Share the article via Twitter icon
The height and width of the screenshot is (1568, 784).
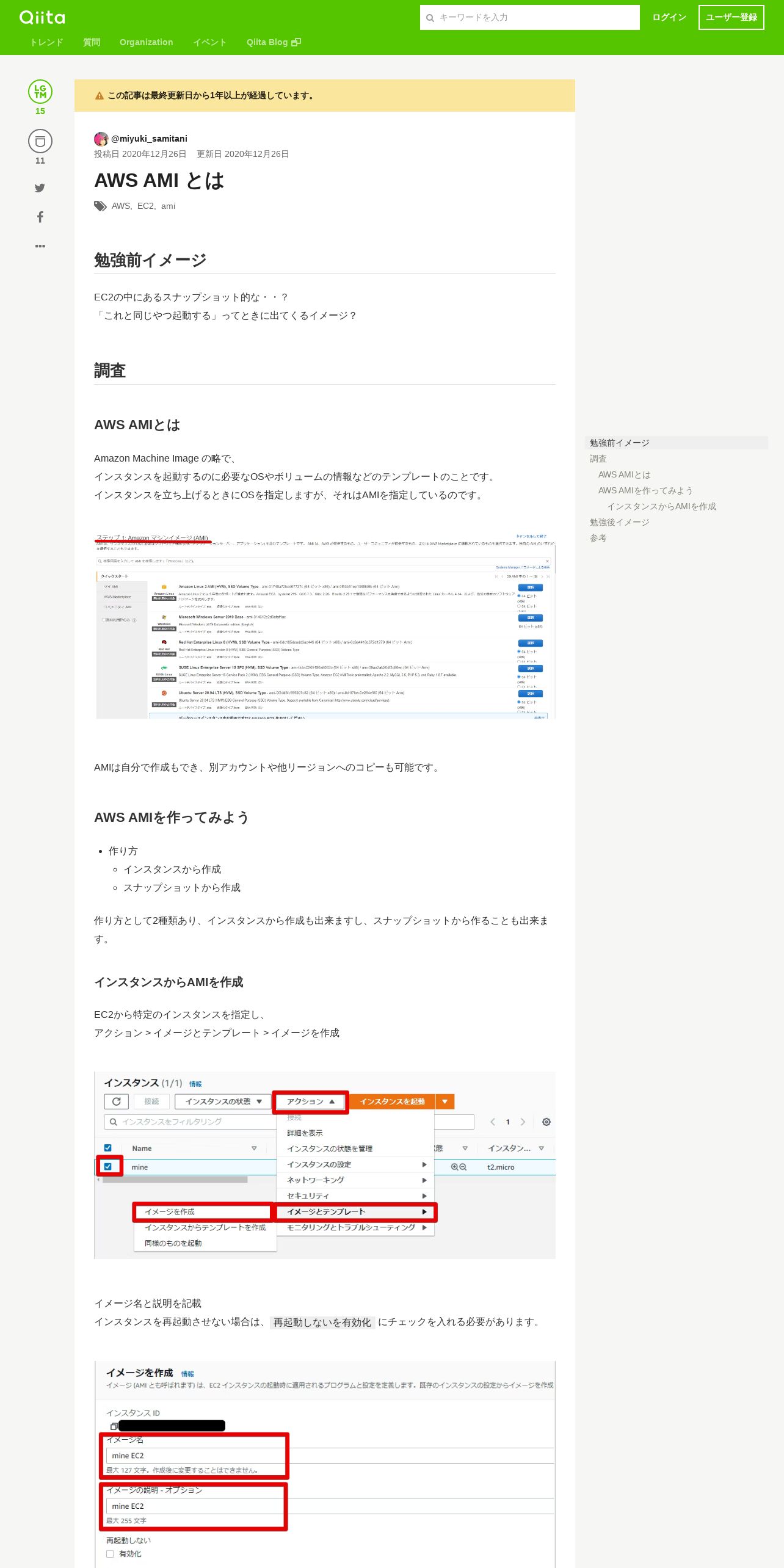pos(40,188)
